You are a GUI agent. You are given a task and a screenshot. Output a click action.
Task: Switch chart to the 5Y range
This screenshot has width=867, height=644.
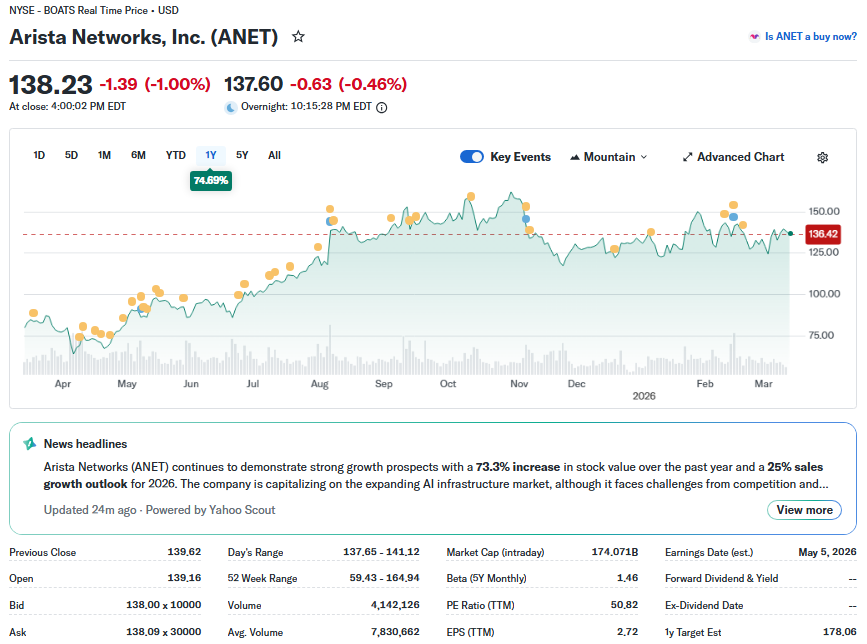pyautogui.click(x=242, y=155)
